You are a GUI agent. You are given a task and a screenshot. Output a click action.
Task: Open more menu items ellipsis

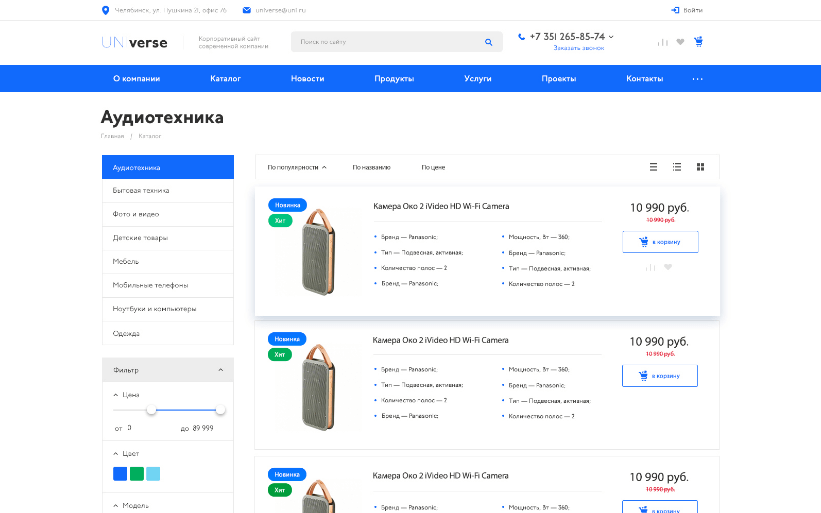coord(698,79)
